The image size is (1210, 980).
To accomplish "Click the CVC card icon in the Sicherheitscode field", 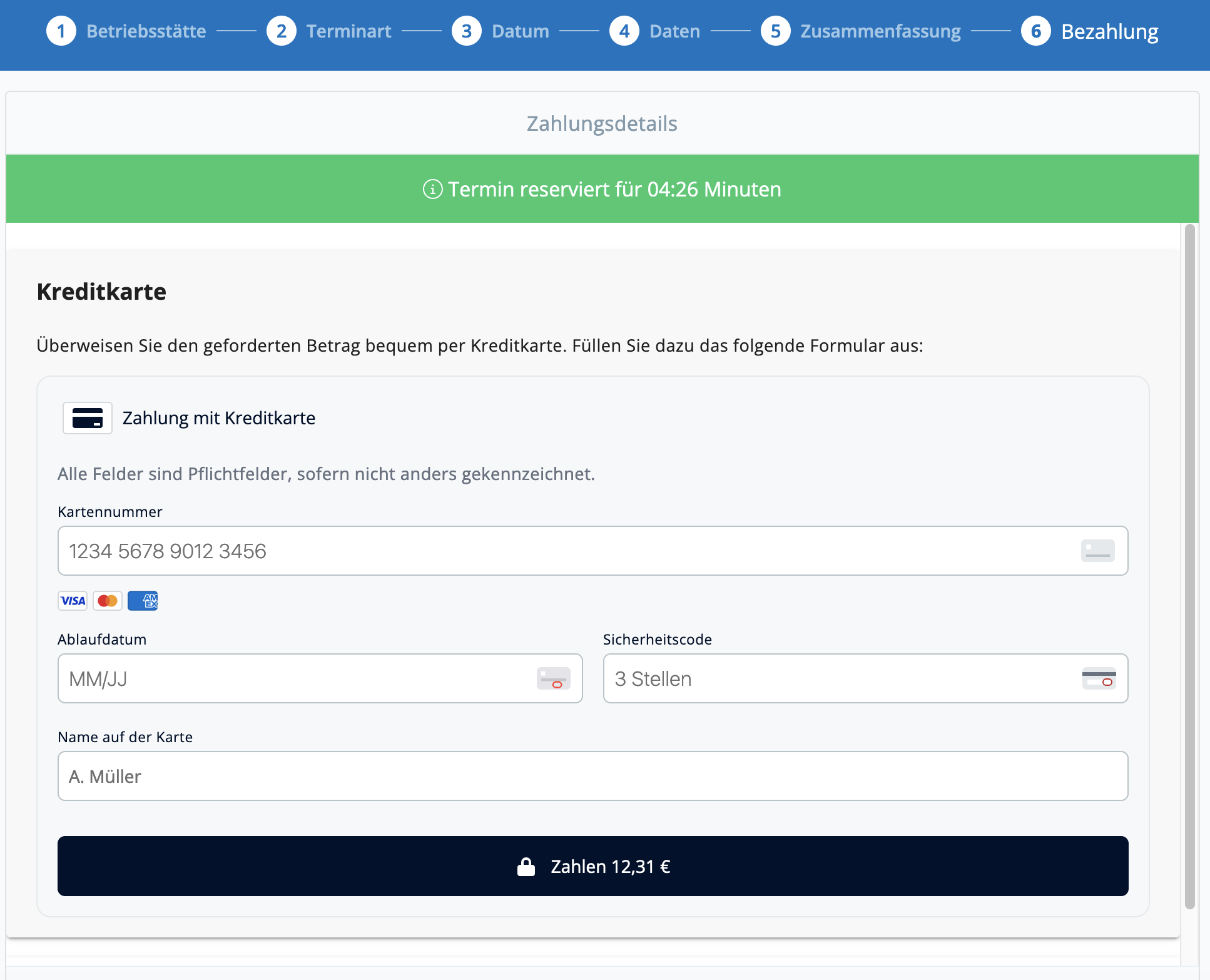I will (x=1099, y=679).
